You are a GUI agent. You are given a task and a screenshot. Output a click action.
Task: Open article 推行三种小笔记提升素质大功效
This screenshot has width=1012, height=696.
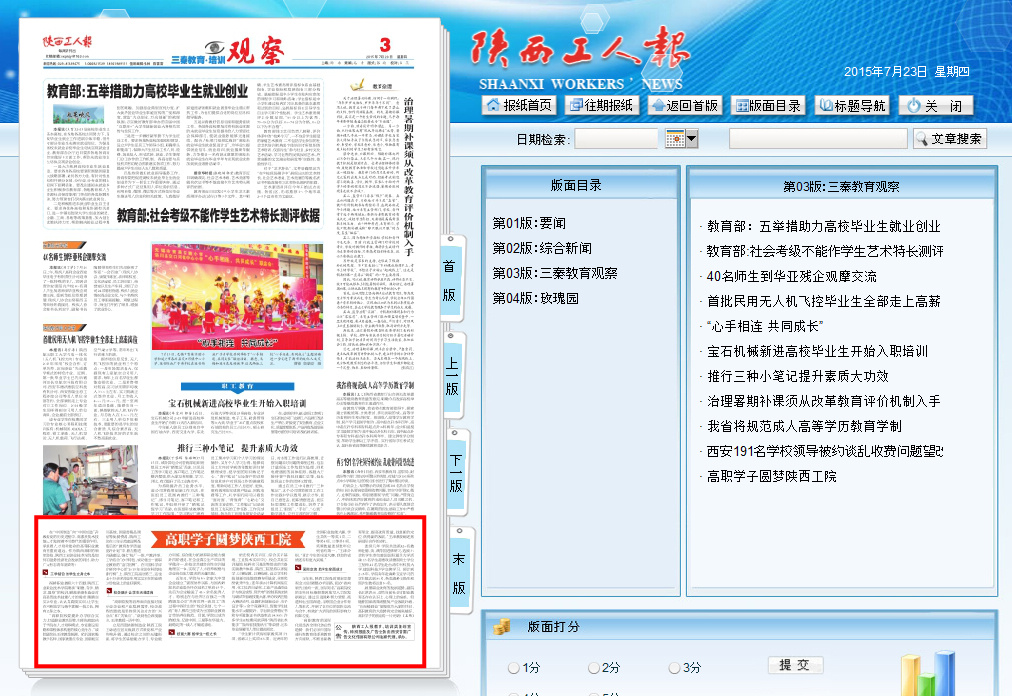798,376
